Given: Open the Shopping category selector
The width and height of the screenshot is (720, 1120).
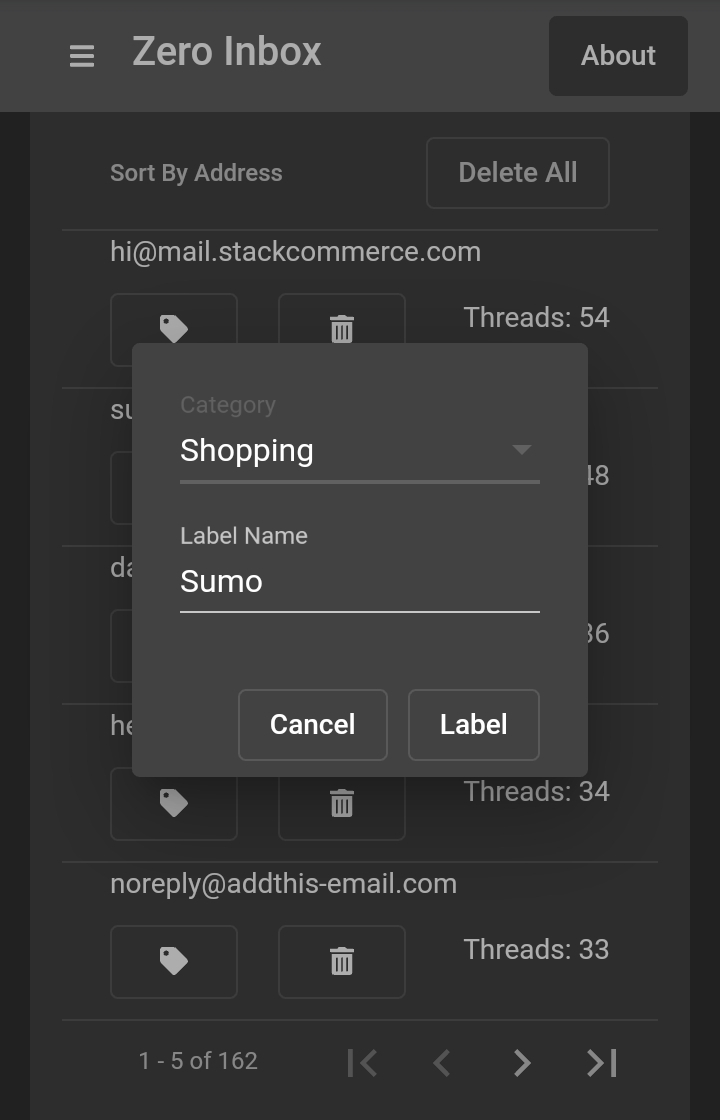Looking at the screenshot, I should click(x=340, y=451).
